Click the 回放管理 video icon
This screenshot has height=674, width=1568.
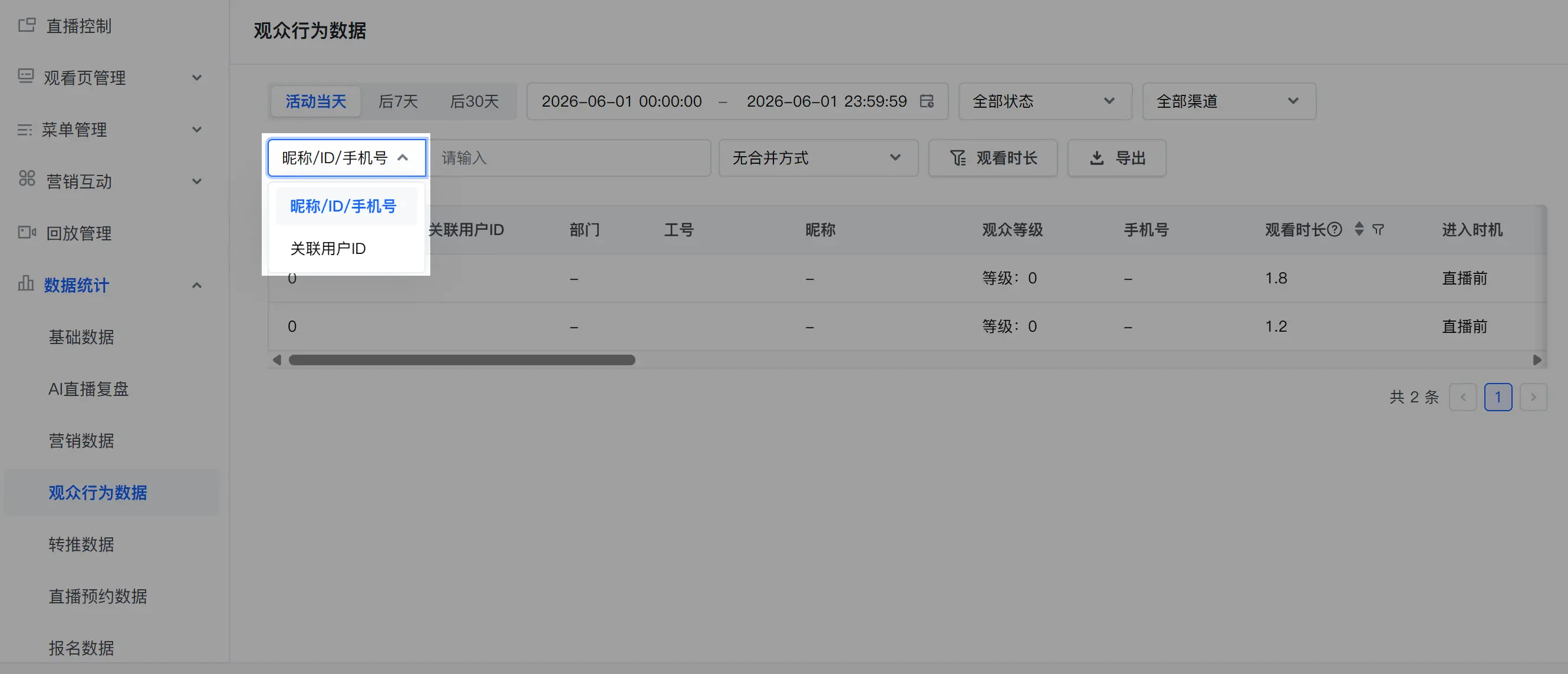coord(27,232)
